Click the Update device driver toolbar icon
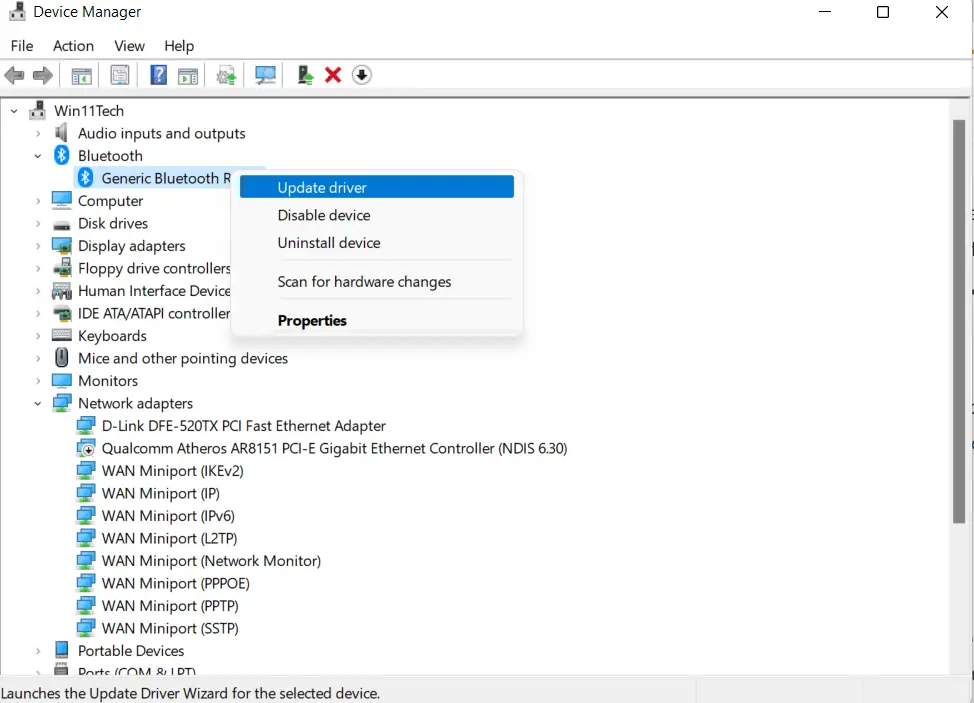The height and width of the screenshot is (703, 974). click(x=226, y=76)
